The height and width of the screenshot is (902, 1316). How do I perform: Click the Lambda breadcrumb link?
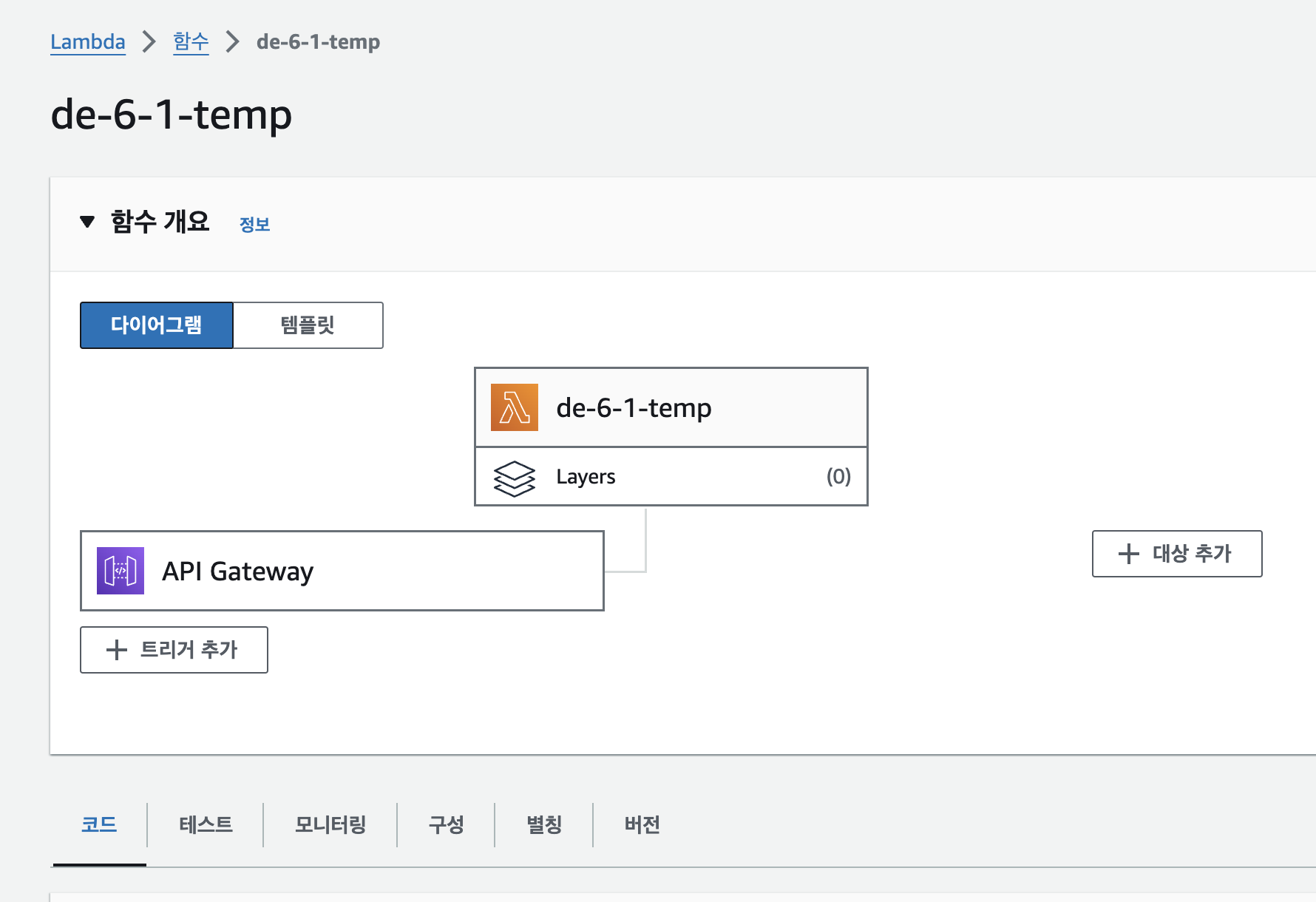coord(88,42)
